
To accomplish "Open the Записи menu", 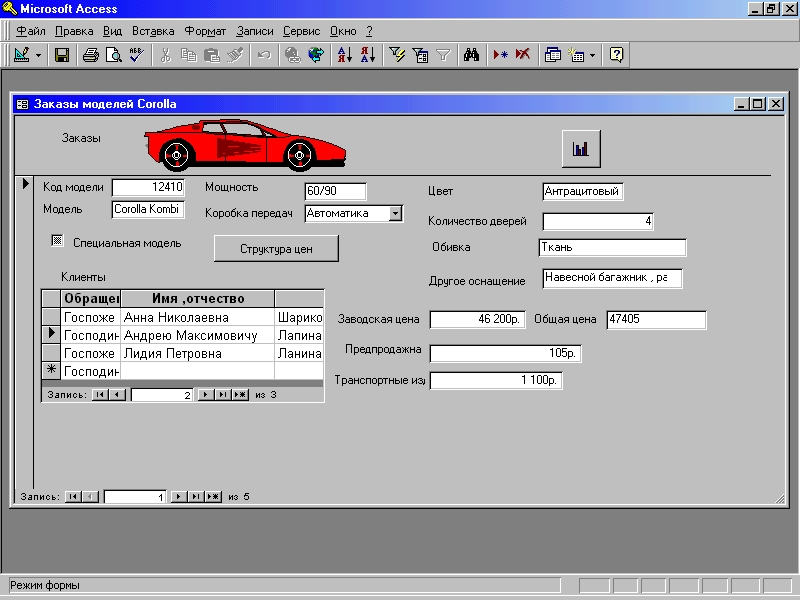I will pyautogui.click(x=255, y=31).
